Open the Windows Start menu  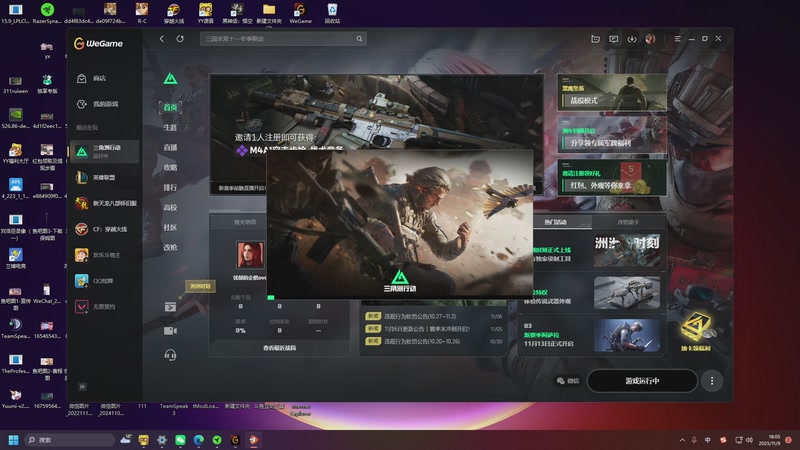point(13,440)
